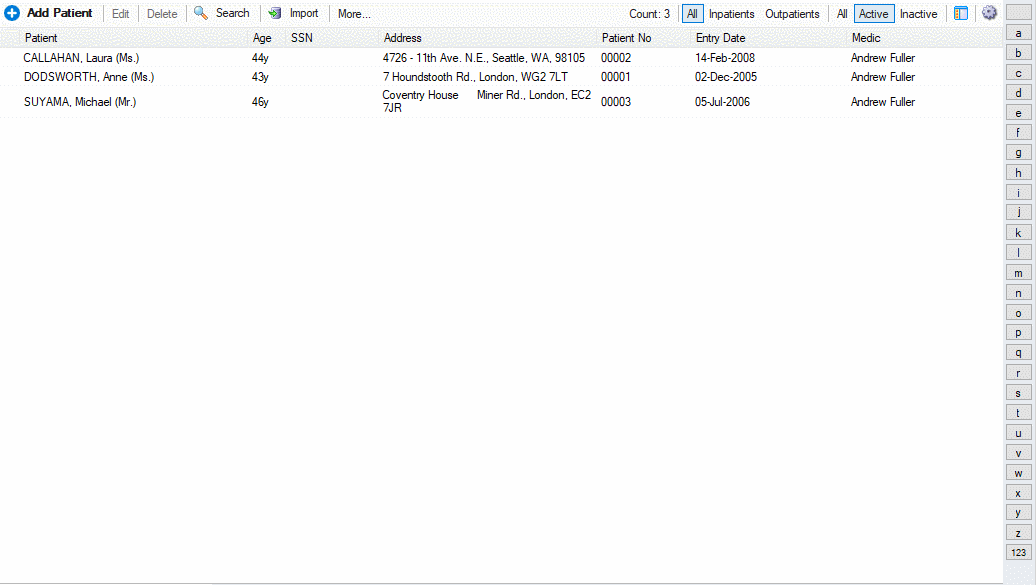1036x585 pixels.
Task: Toggle the Inpatients filter
Action: [731, 14]
